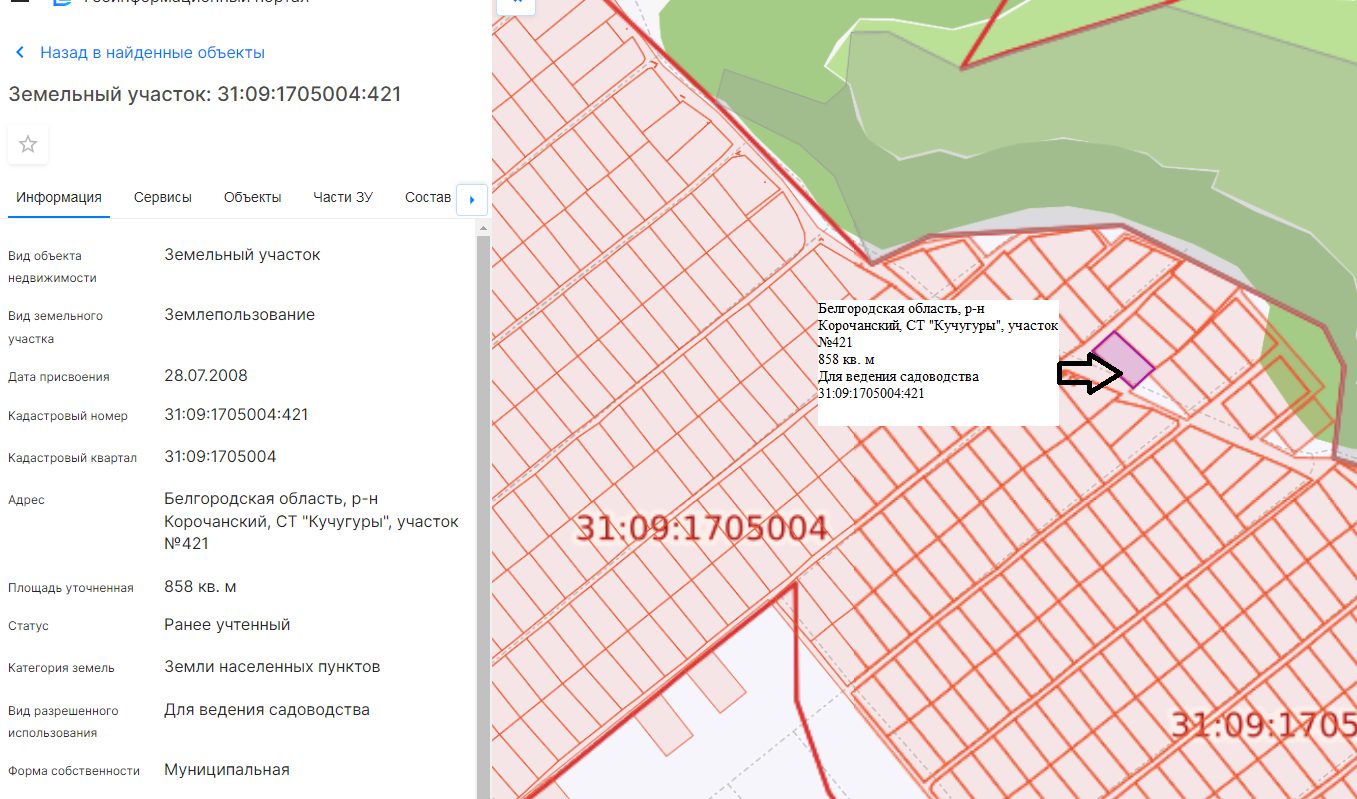Select the address value in the info panel

coord(311,521)
